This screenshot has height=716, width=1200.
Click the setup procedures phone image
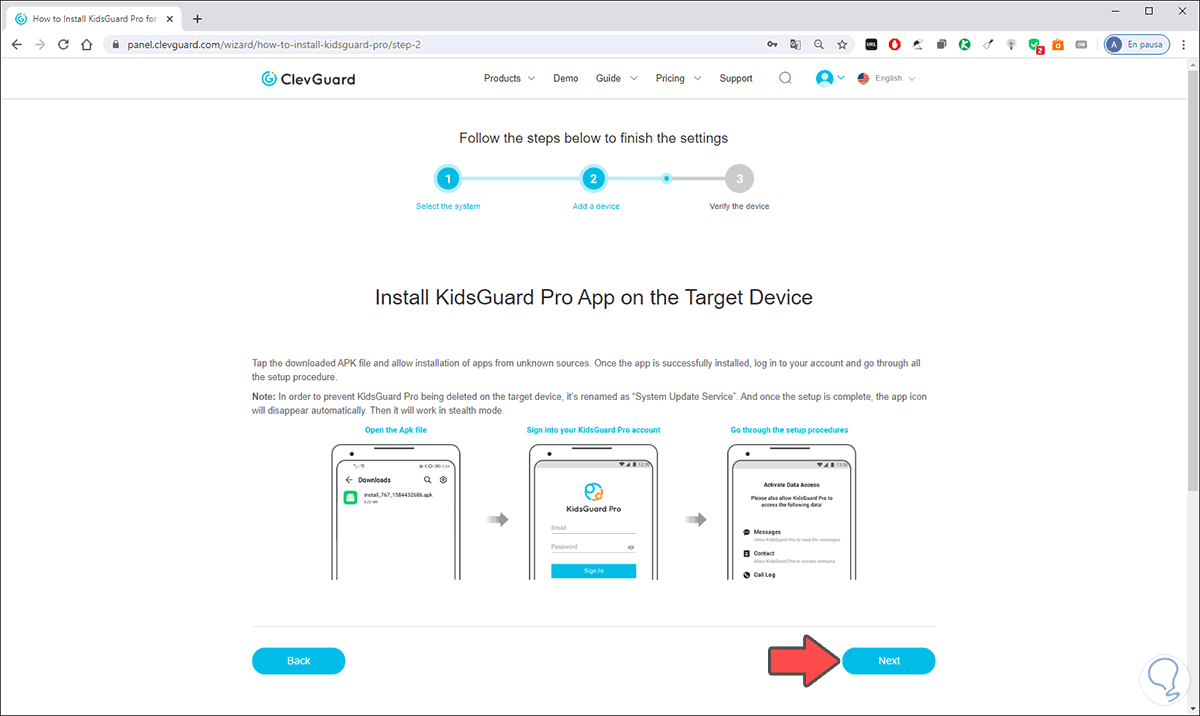tap(791, 512)
